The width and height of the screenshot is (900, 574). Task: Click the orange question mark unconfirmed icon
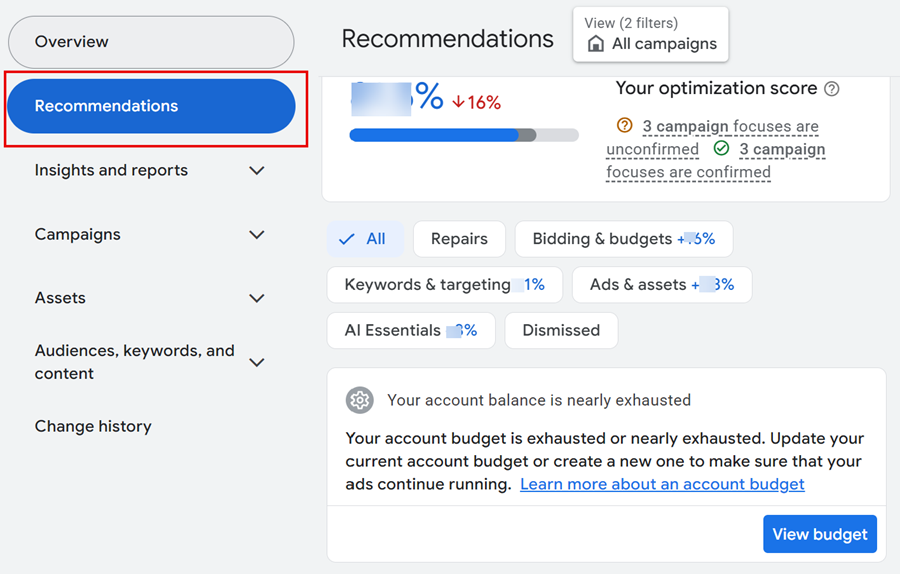pos(625,126)
